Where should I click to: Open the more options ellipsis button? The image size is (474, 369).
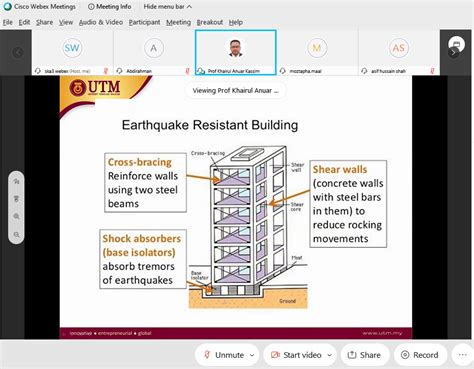tap(463, 355)
